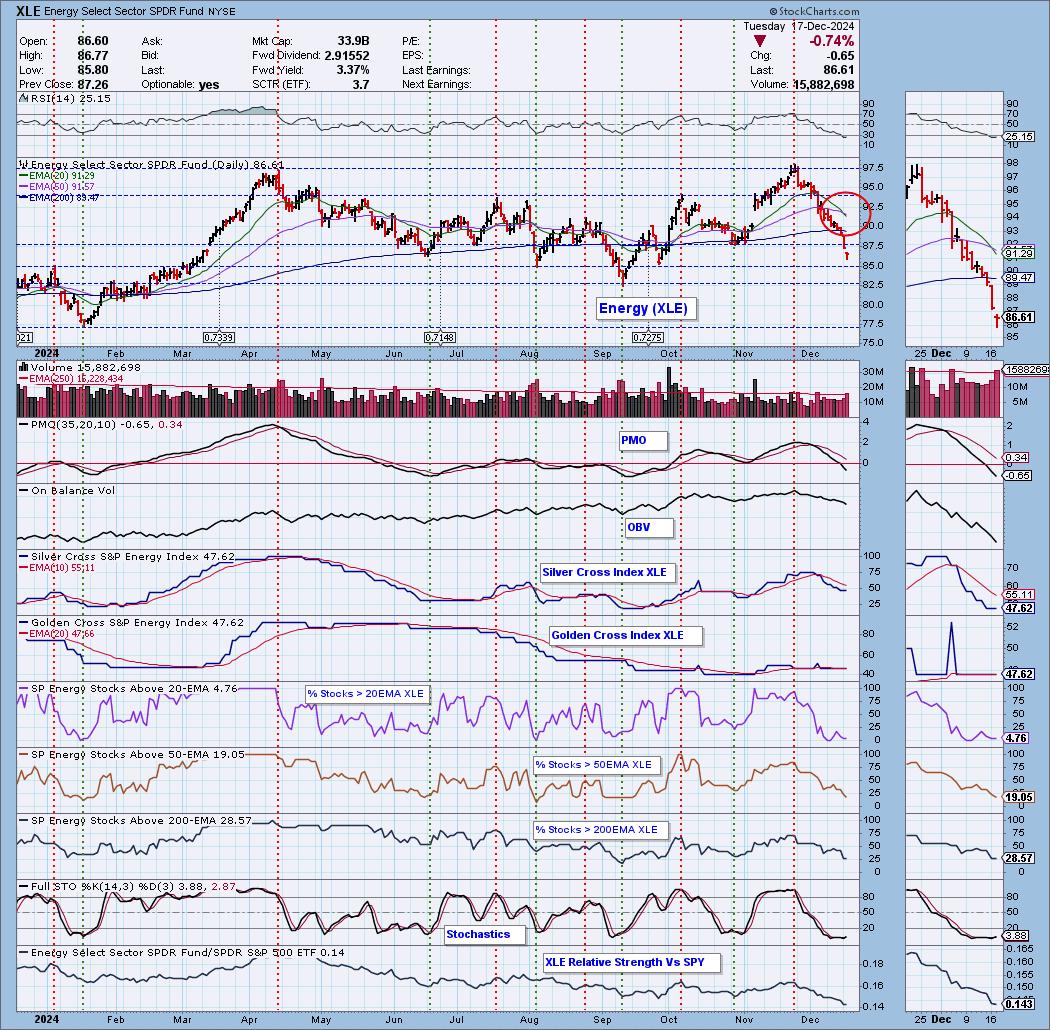Click the % Stocks > 200EMA XLE label
The width and height of the screenshot is (1050, 1030).
tap(601, 830)
